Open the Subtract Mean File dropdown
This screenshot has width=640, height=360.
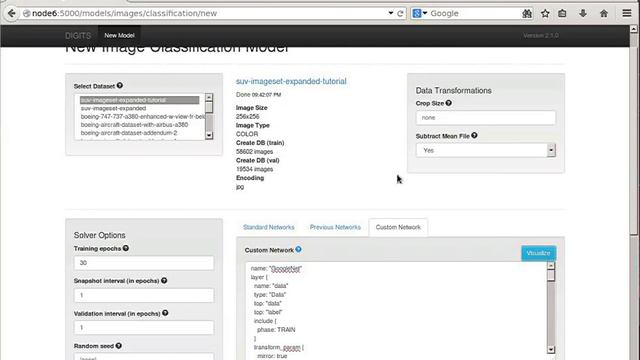[486, 150]
